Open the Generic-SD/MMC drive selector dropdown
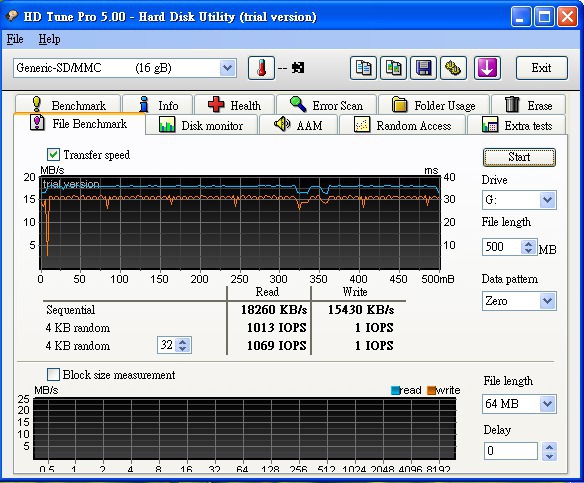This screenshot has width=584, height=483. [x=227, y=68]
